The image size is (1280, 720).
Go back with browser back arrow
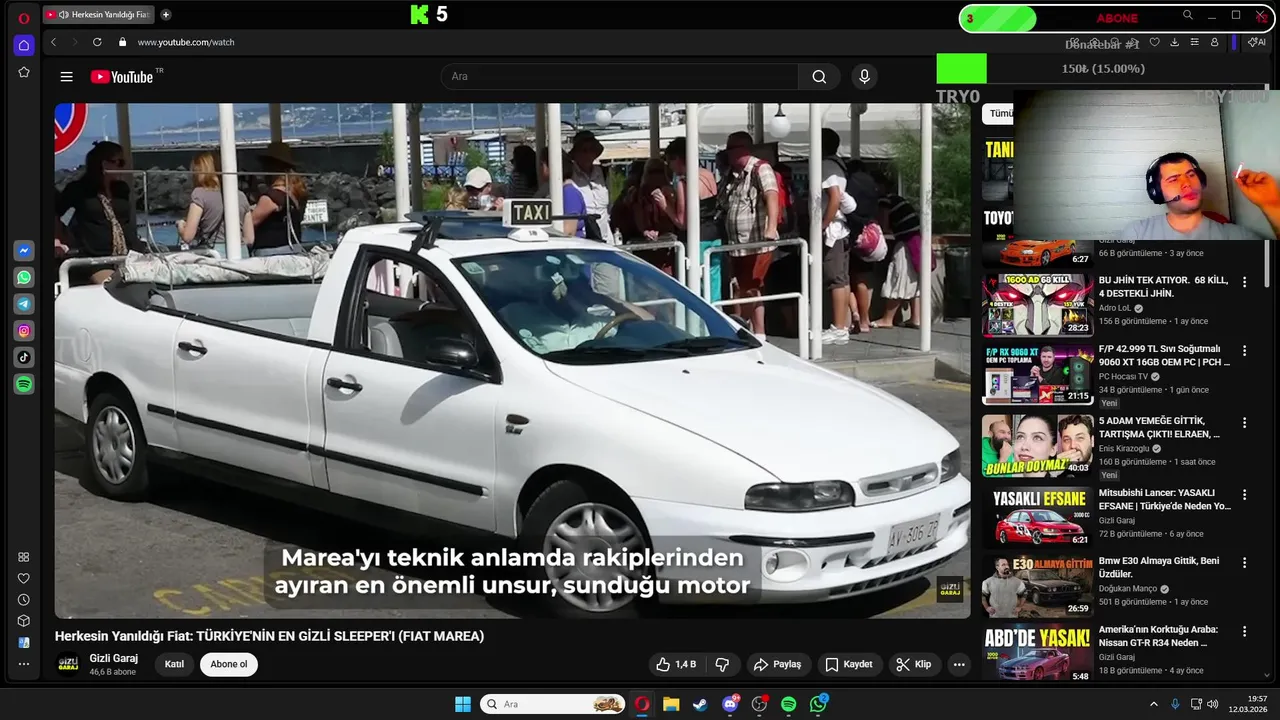(53, 42)
